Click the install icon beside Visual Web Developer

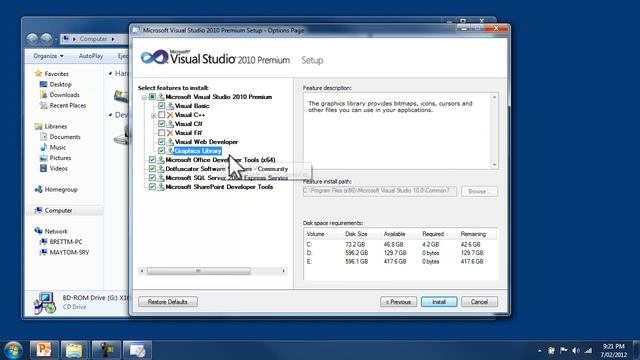[170, 142]
